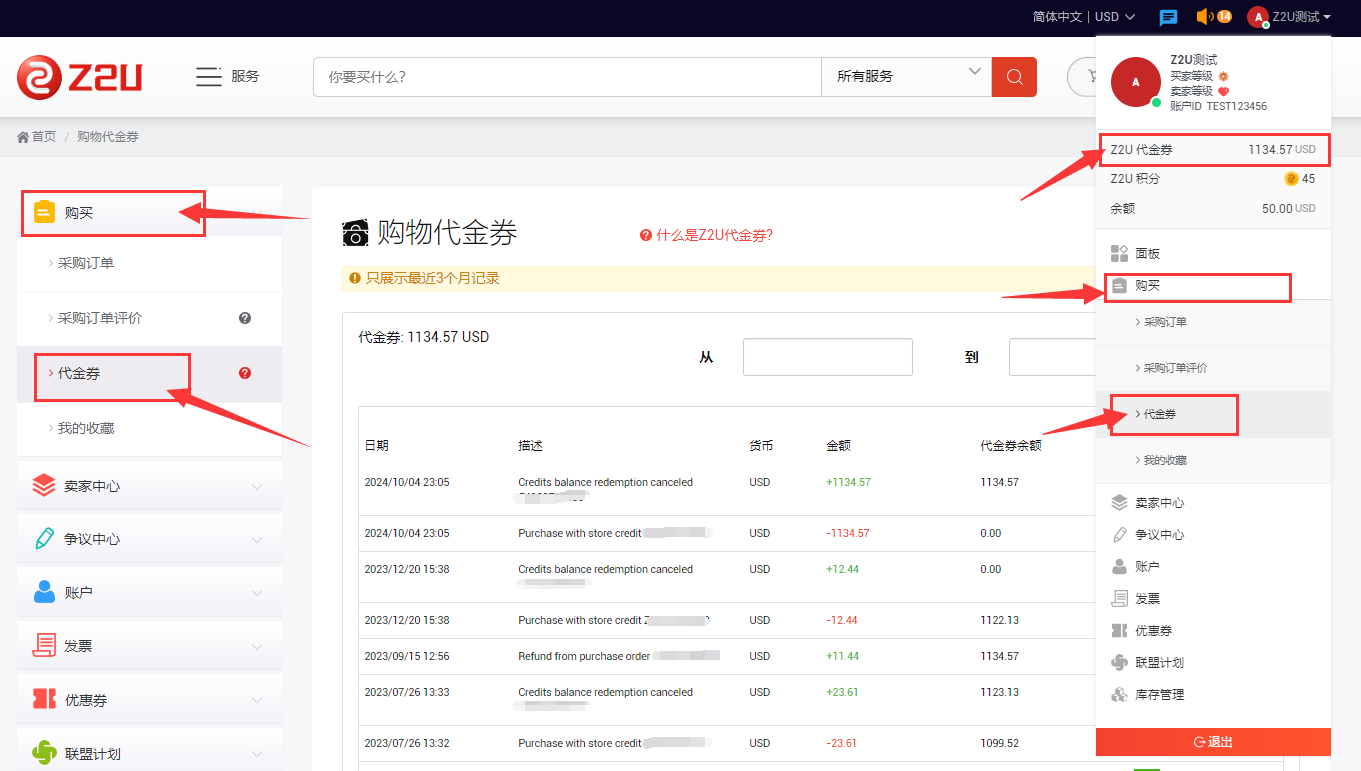
Task: Click the 你要买什么? search box
Action: pyautogui.click(x=567, y=77)
